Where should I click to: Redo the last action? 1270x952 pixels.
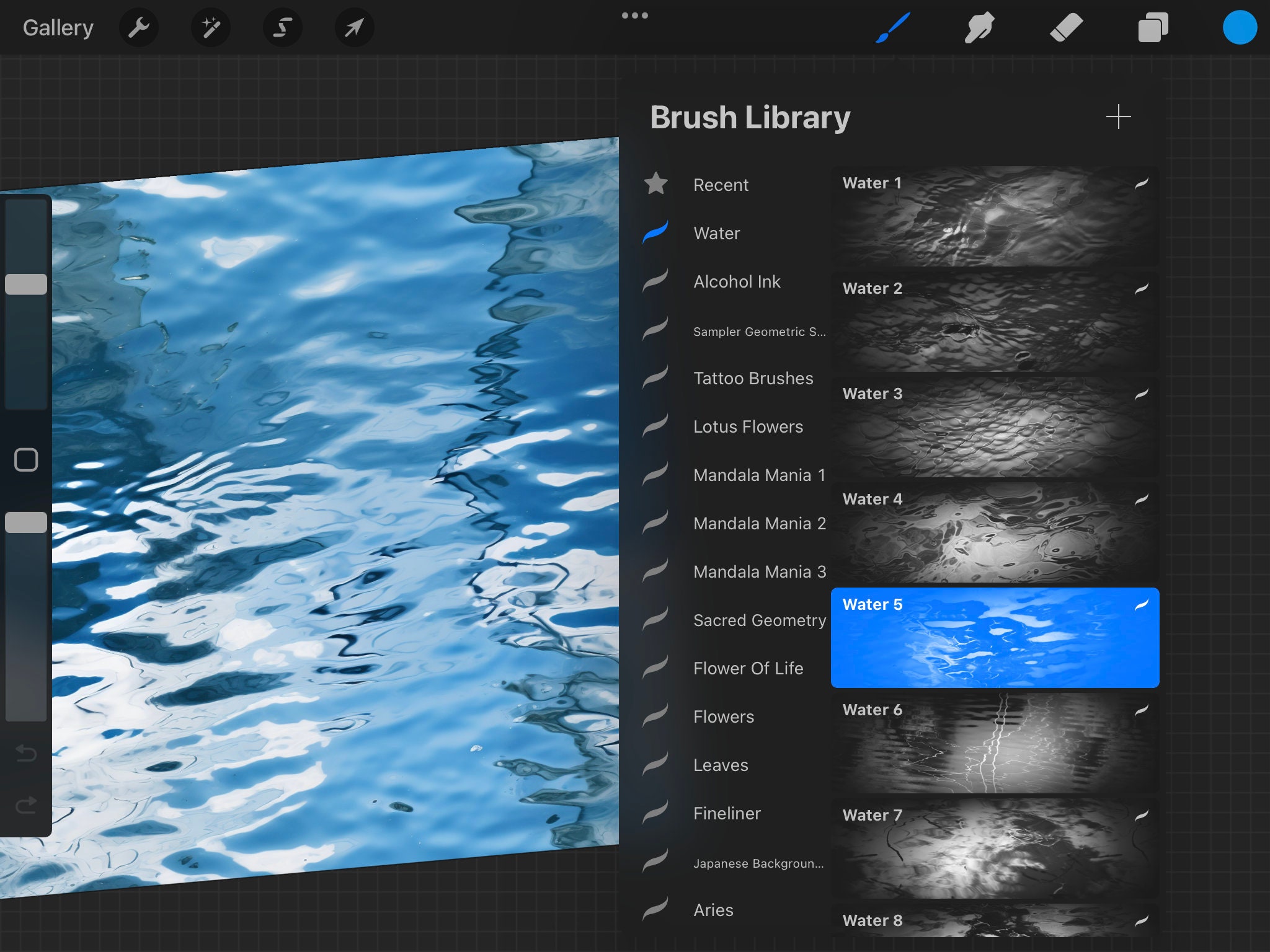[x=26, y=804]
